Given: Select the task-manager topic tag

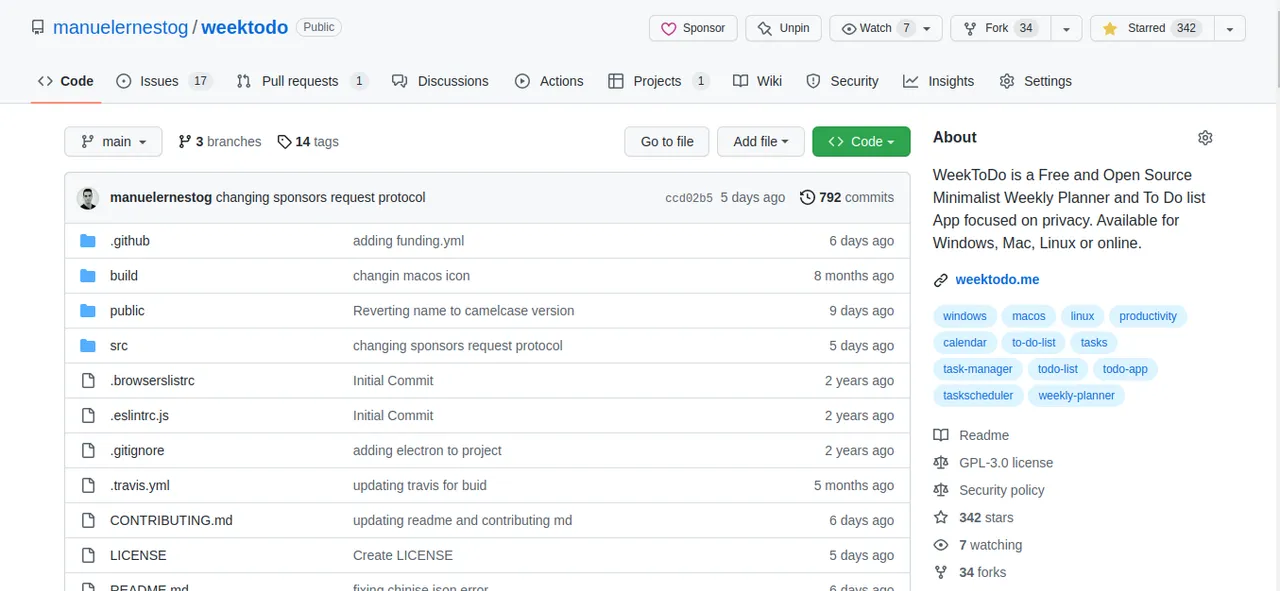Looking at the screenshot, I should (x=978, y=369).
